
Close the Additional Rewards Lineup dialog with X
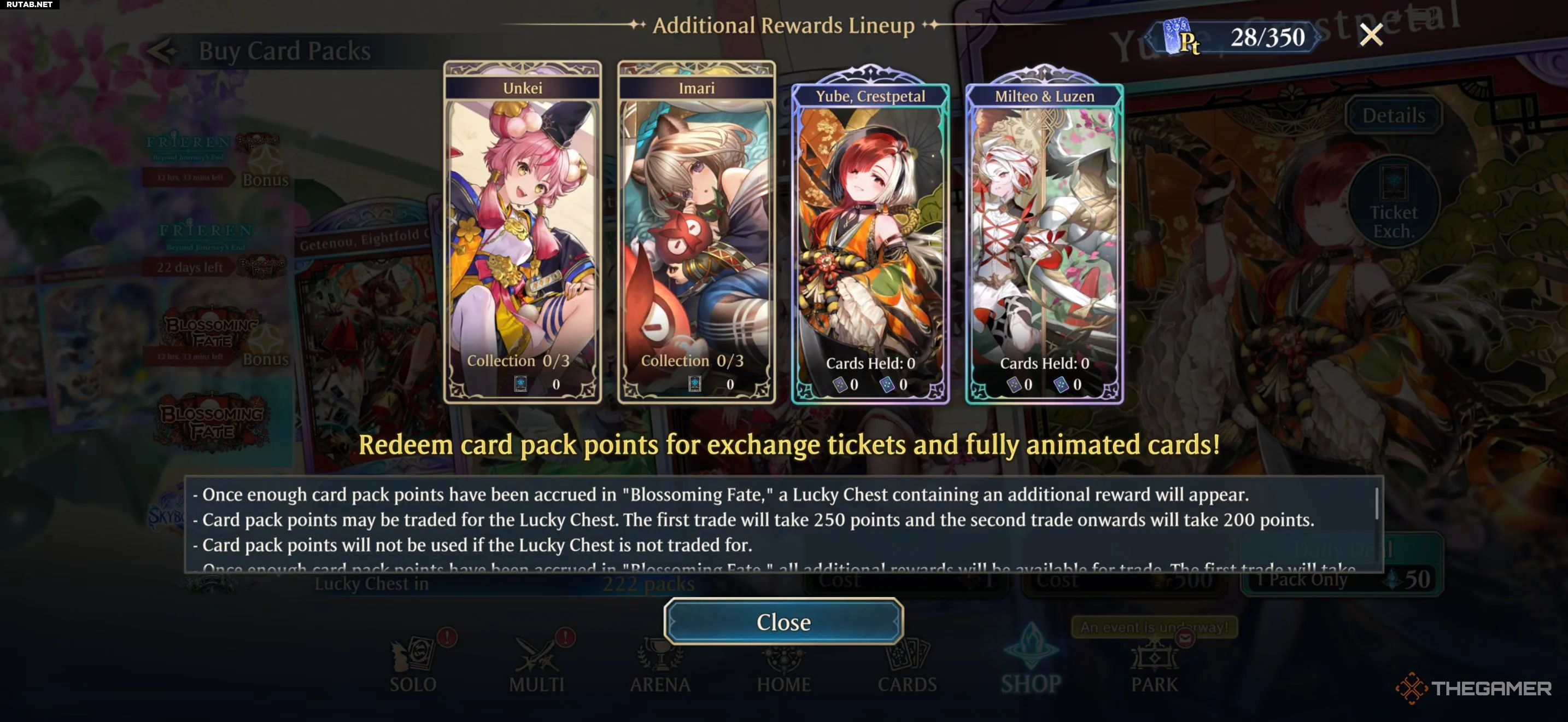click(1371, 36)
